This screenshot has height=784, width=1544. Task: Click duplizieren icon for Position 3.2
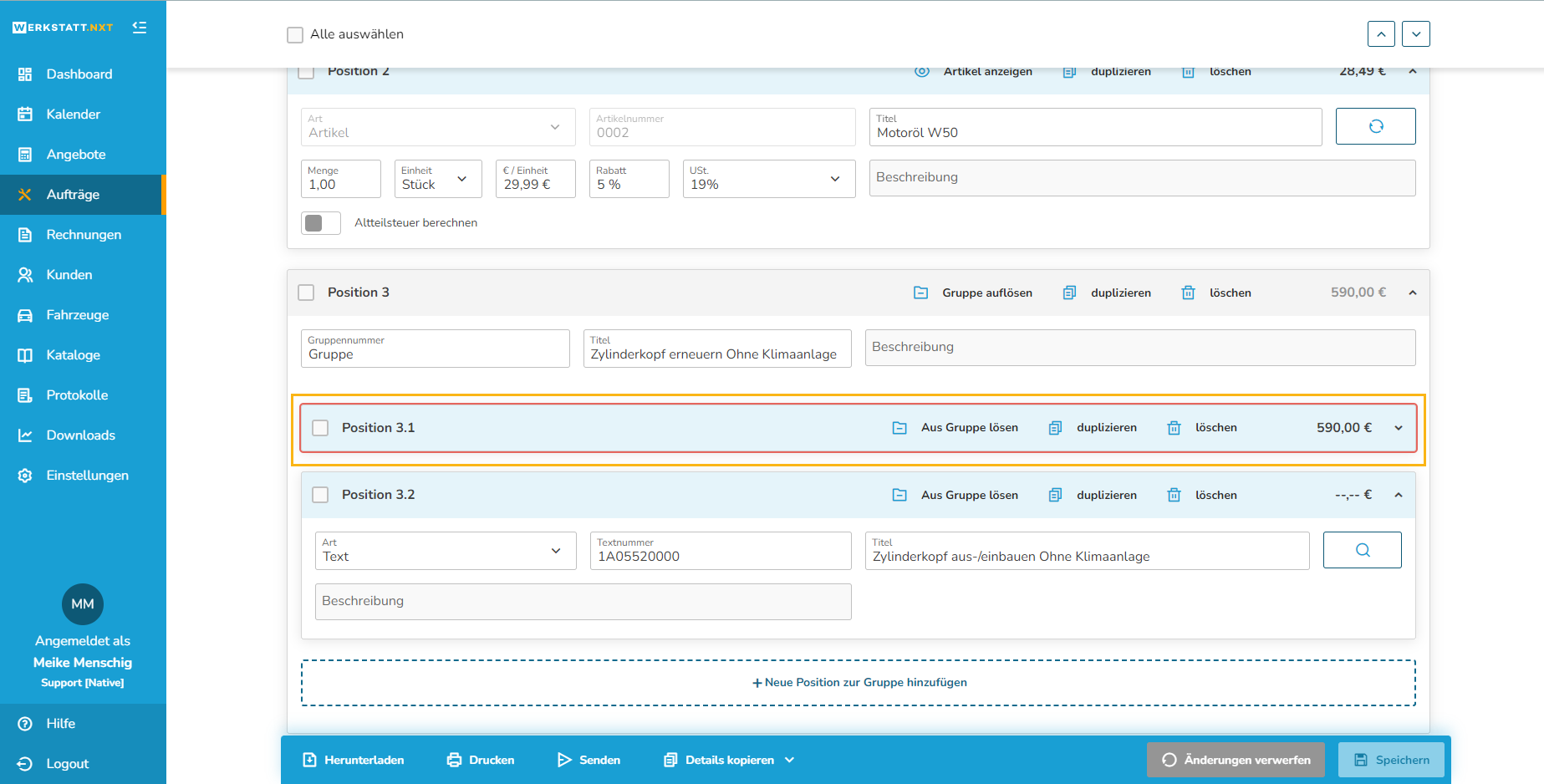tap(1055, 496)
